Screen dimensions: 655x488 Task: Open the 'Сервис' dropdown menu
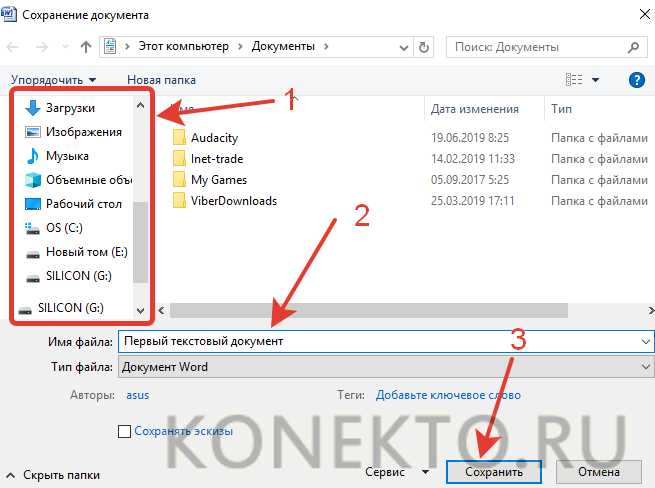pos(397,472)
